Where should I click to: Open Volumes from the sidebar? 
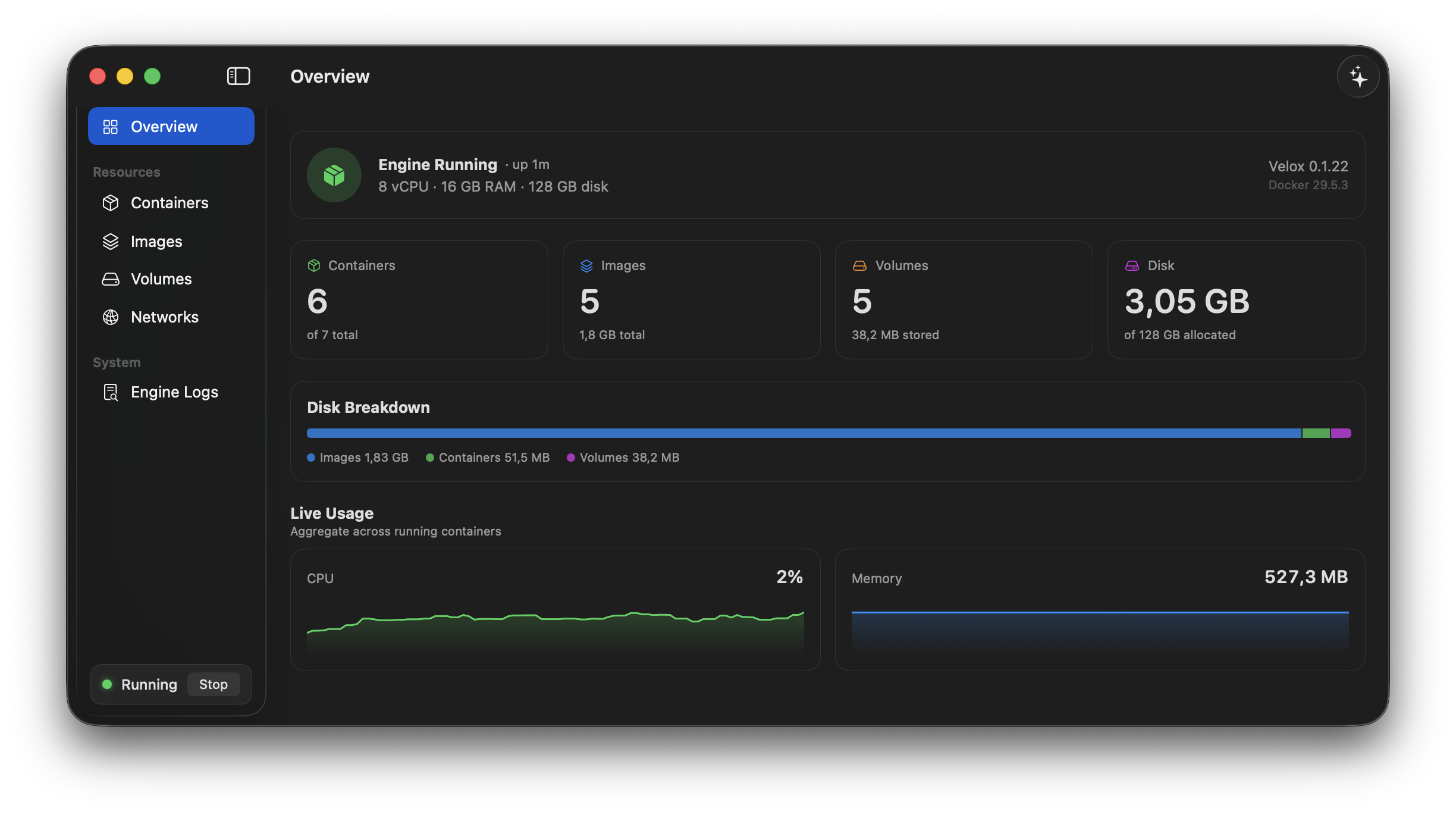pyautogui.click(x=171, y=279)
